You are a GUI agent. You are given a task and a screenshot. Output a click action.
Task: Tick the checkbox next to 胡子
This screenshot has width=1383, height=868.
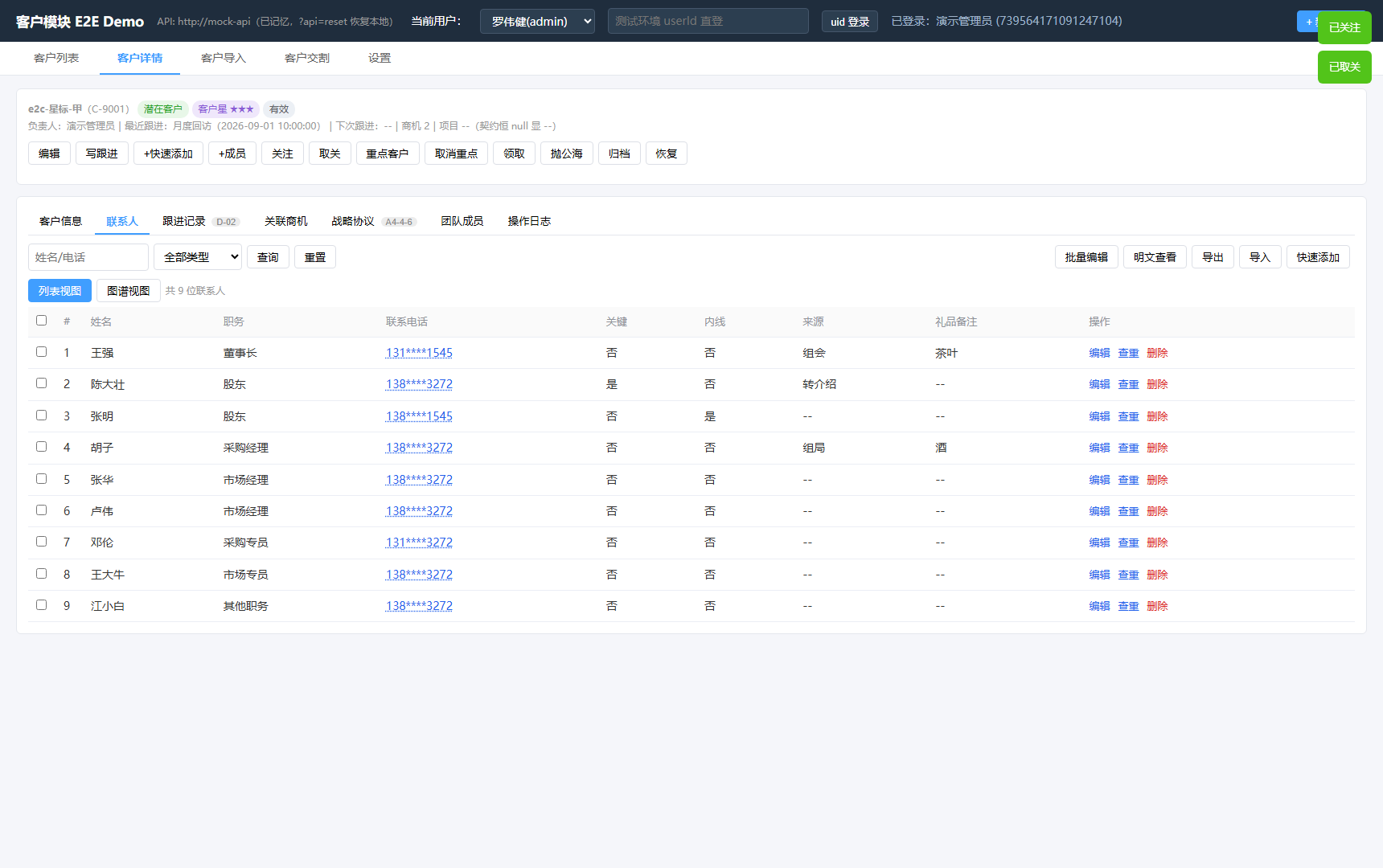(41, 447)
